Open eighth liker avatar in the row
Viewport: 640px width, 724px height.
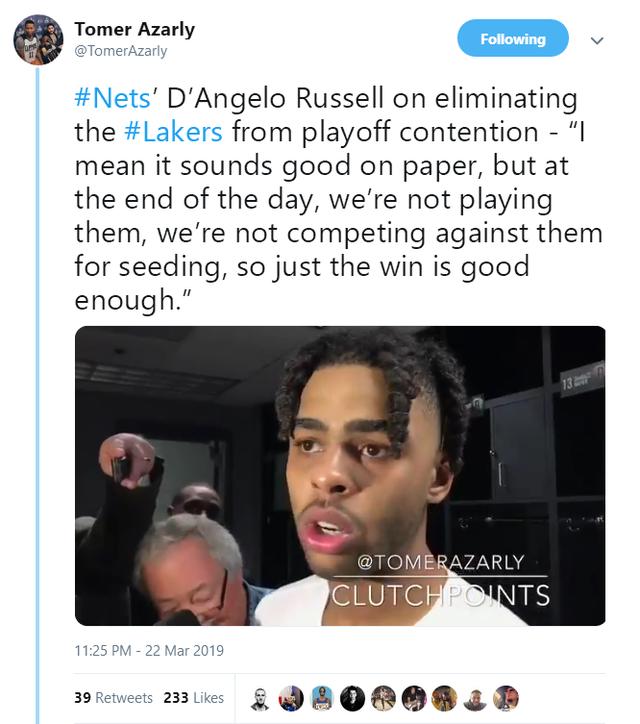[x=475, y=698]
